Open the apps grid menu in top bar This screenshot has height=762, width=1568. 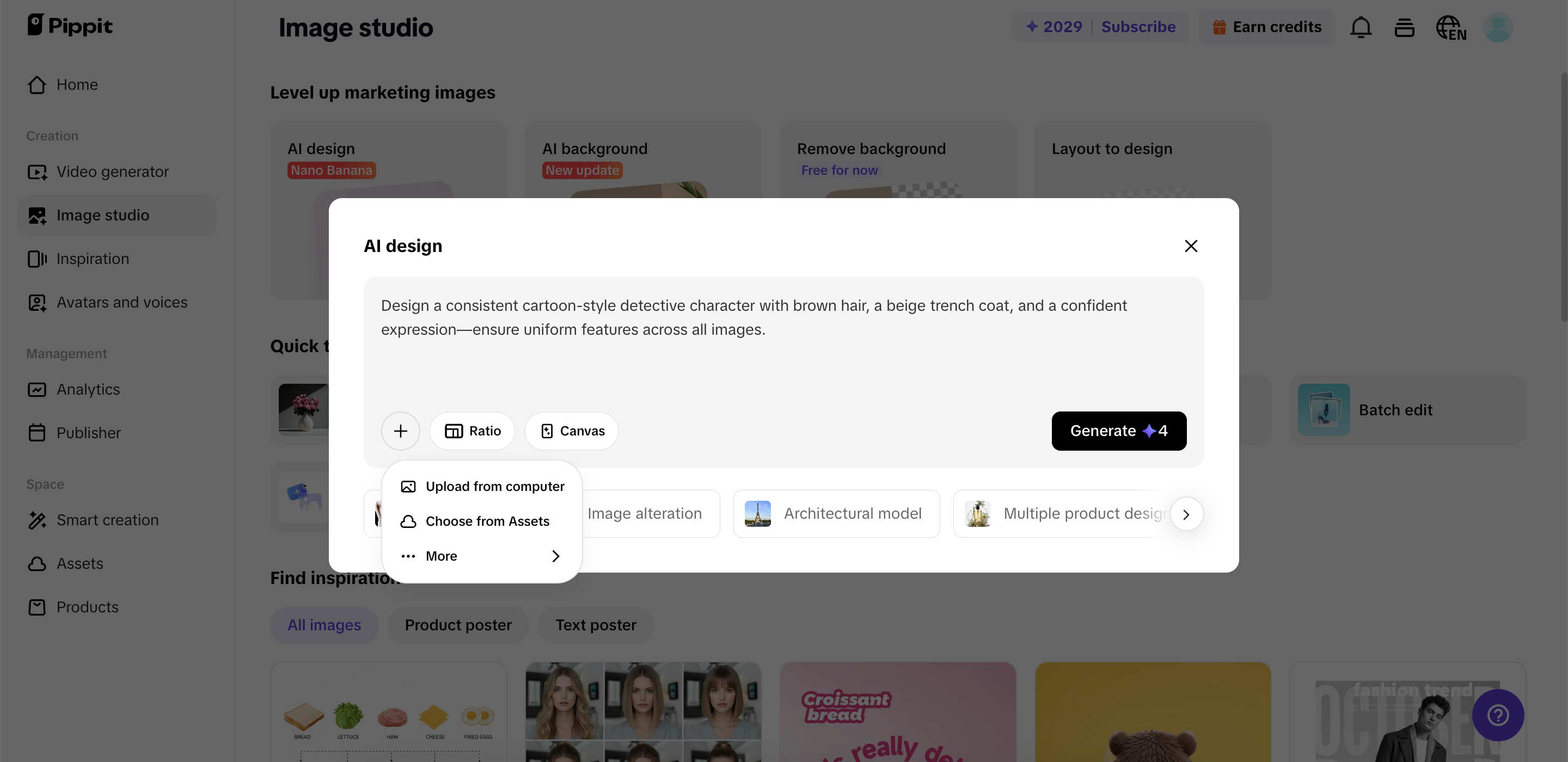[x=1404, y=27]
